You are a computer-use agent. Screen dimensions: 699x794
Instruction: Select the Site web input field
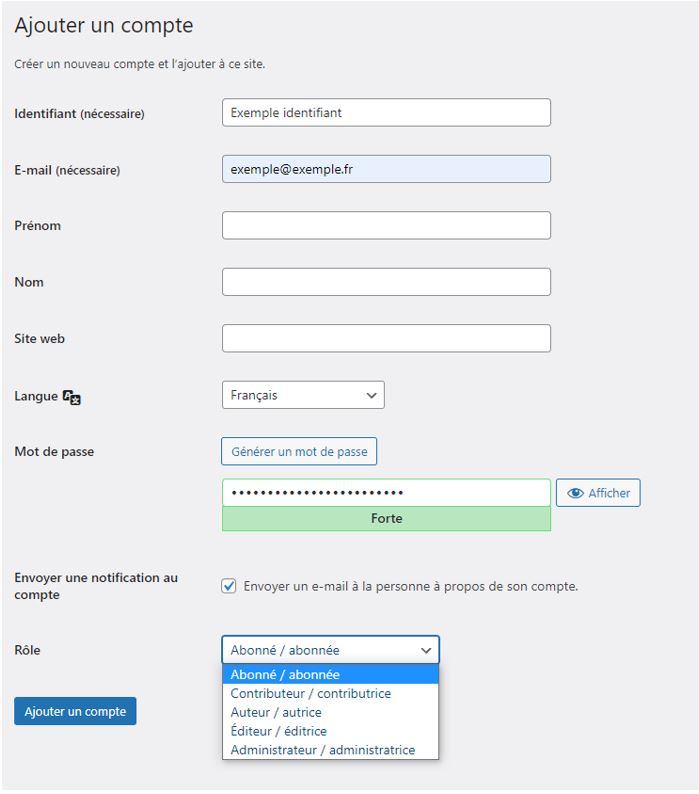click(x=386, y=338)
